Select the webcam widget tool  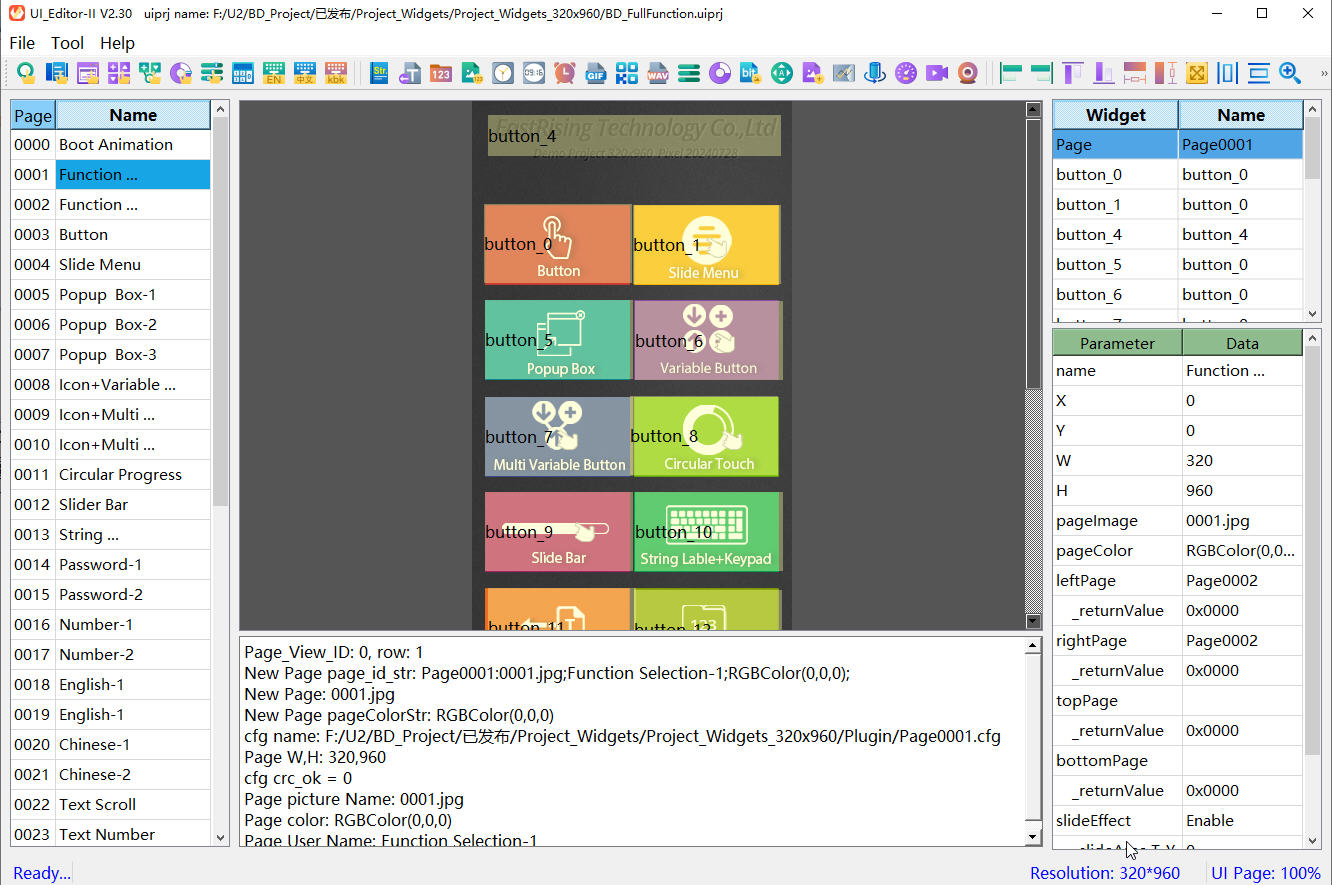[x=968, y=73]
